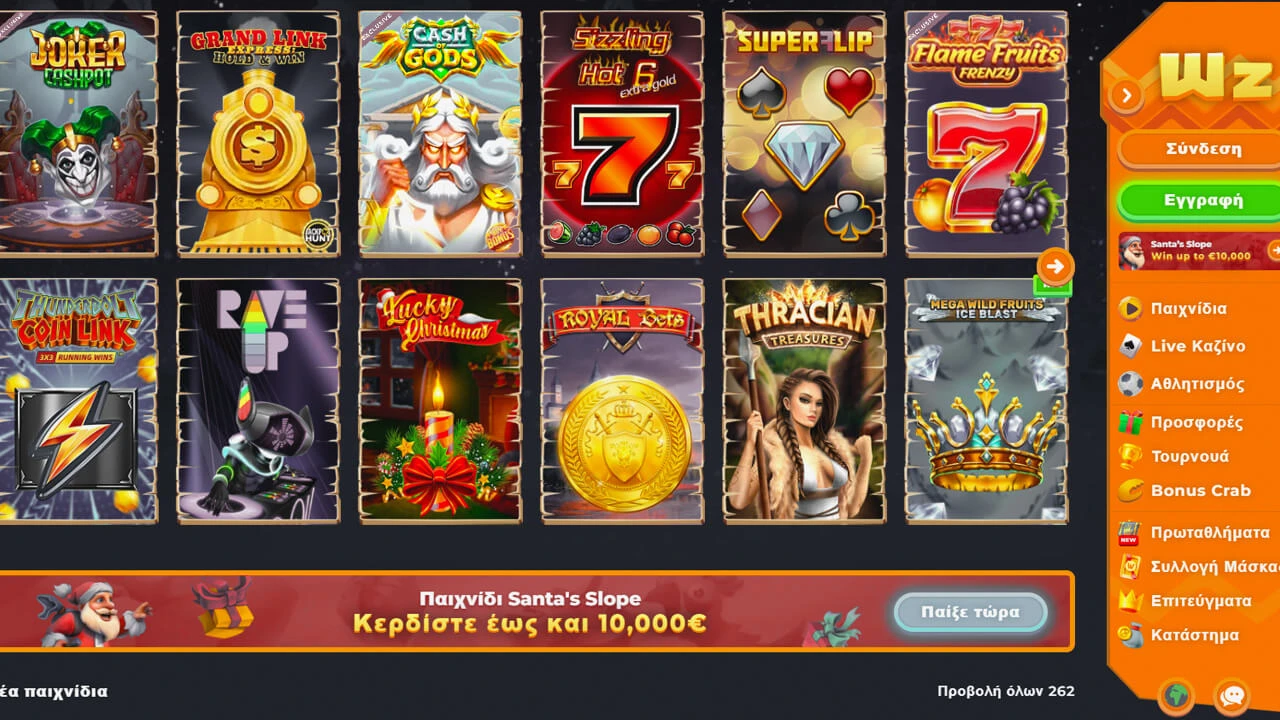The width and height of the screenshot is (1280, 720).
Task: Open Προβολή όλων 262 link
Action: click(x=1006, y=691)
